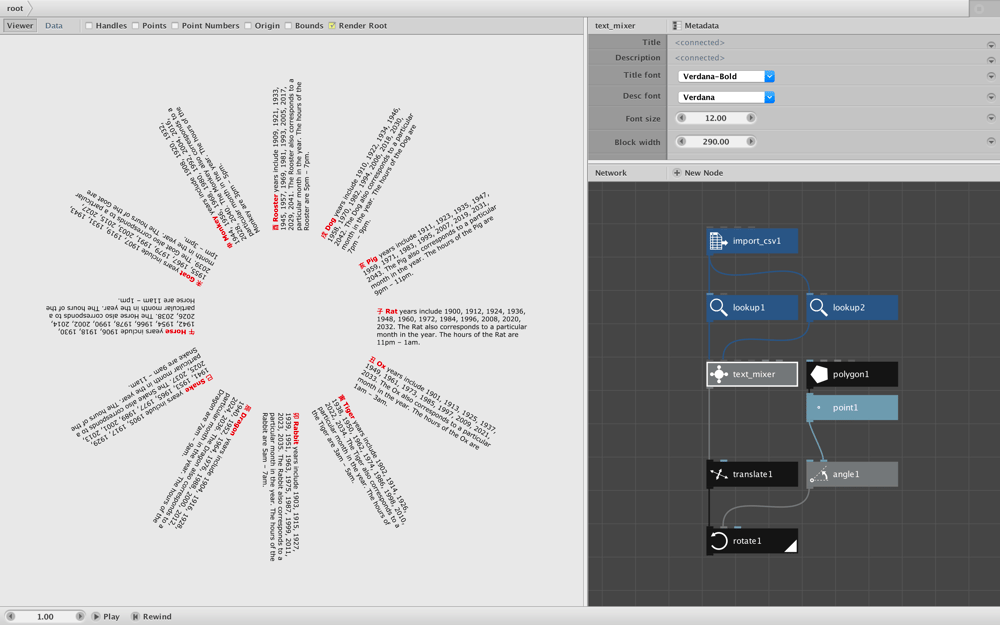Expand the Font size row options arrow

point(991,118)
